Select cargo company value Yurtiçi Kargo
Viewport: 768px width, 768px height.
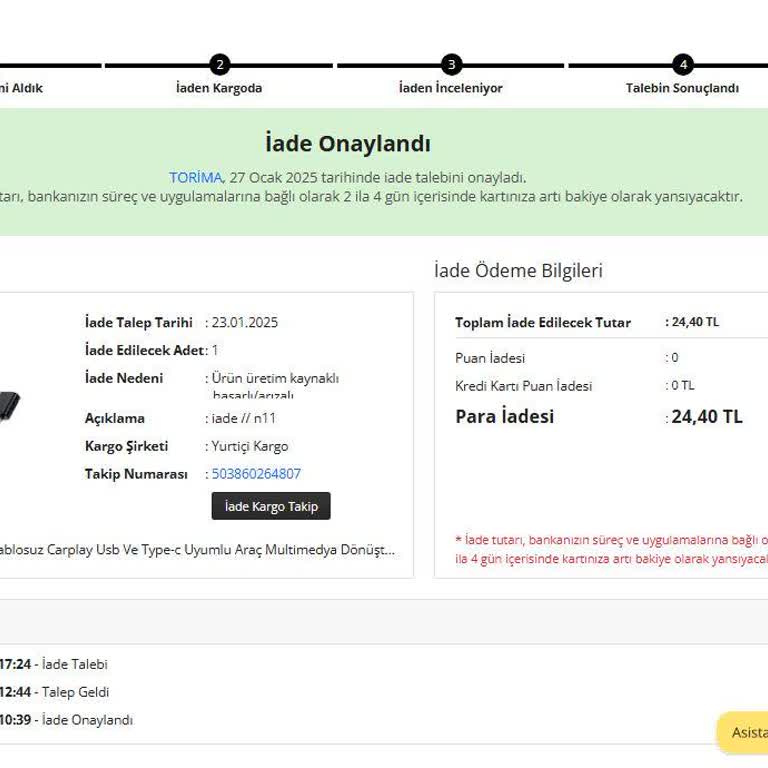coord(250,446)
